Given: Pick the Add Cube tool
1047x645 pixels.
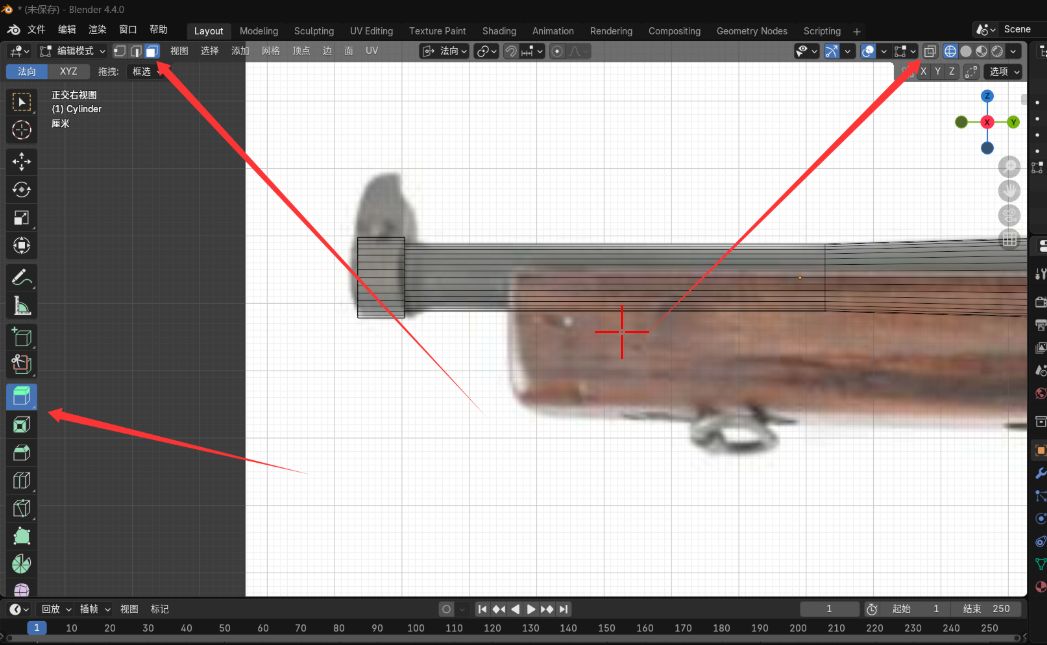Looking at the screenshot, I should pos(21,337).
